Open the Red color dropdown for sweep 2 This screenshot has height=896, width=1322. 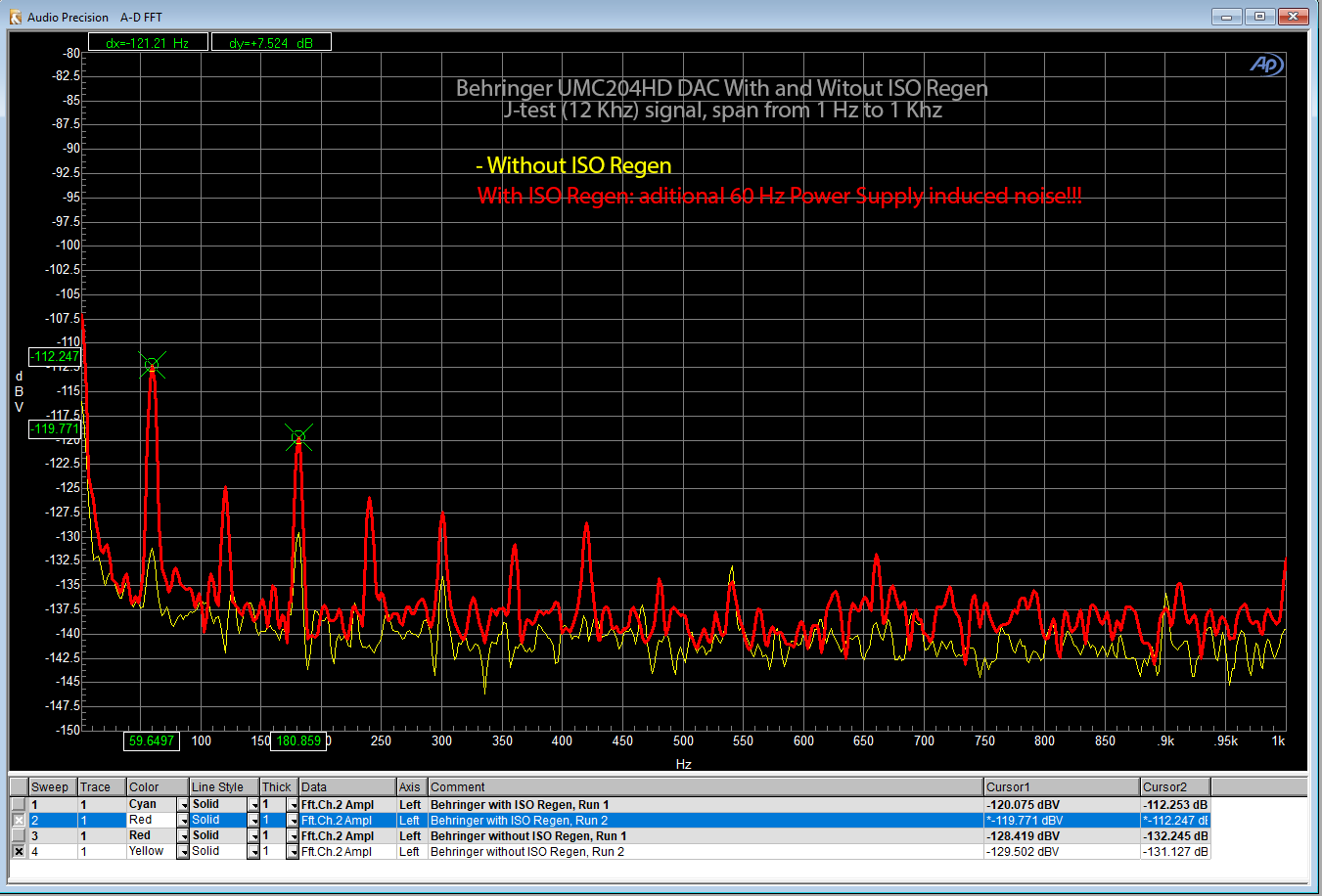(x=182, y=821)
